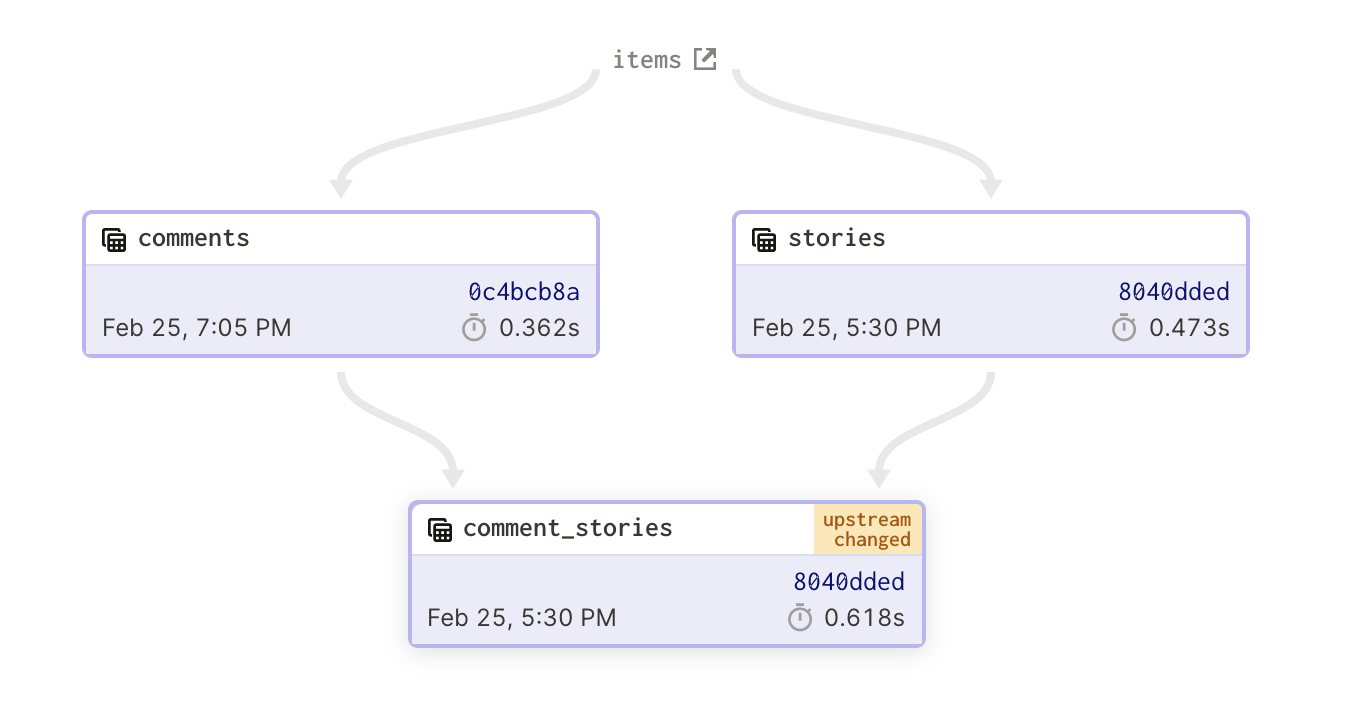Screen dimensions: 1362x704
Task: Click the stopwatch icon next to 0.362s
Action: [474, 327]
